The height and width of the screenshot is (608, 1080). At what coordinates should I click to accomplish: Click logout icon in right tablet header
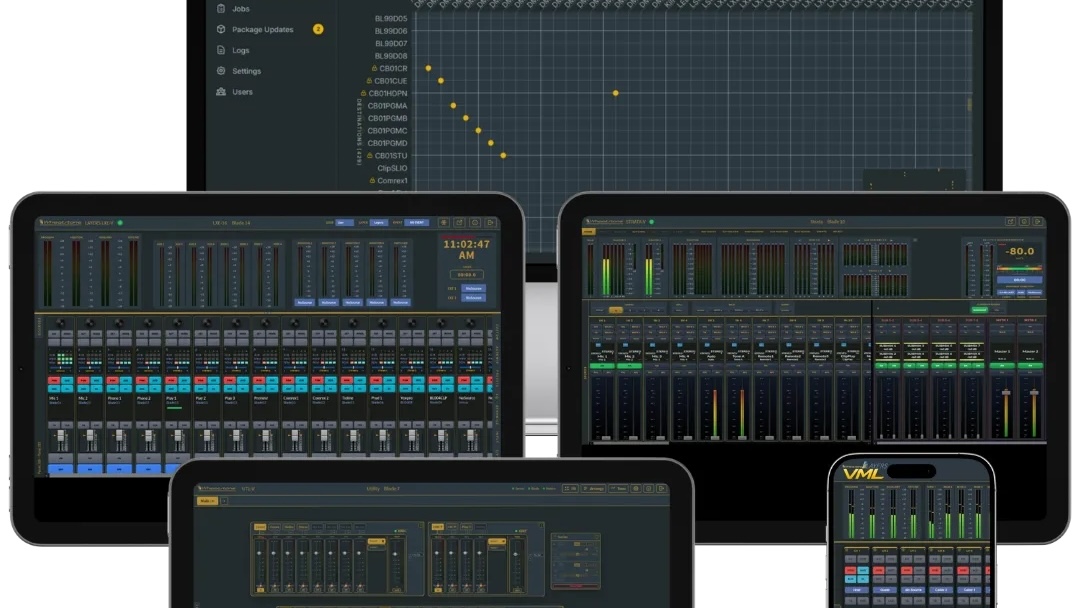coord(1038,222)
